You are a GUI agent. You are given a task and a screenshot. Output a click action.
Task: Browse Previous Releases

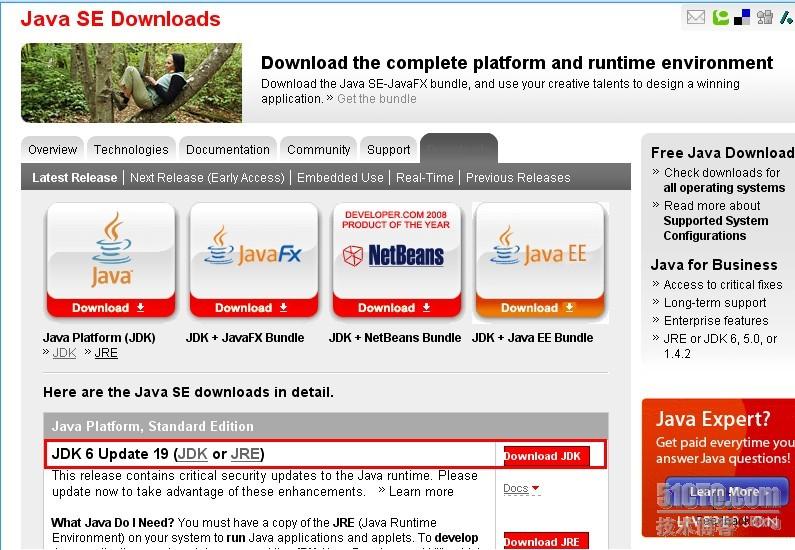coord(518,178)
